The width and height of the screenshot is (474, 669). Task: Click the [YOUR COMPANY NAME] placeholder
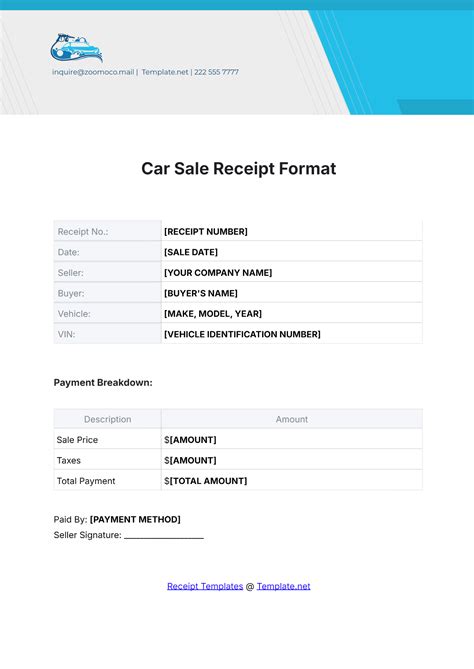coord(218,272)
